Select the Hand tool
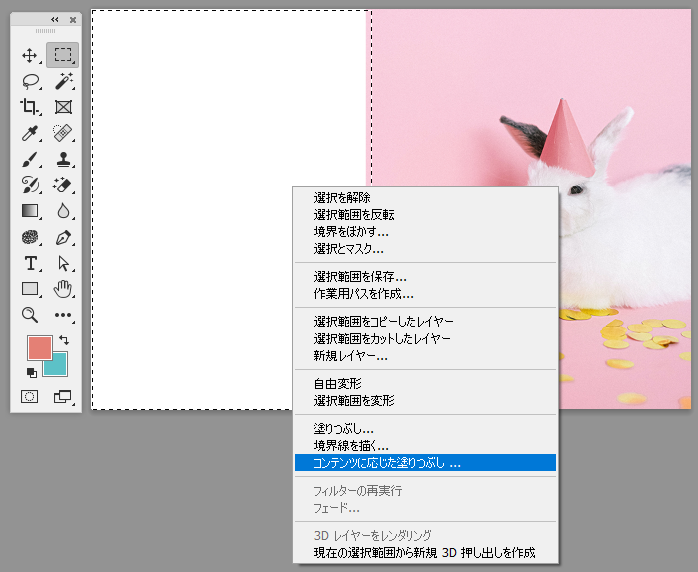The height and width of the screenshot is (572, 698). [x=64, y=289]
